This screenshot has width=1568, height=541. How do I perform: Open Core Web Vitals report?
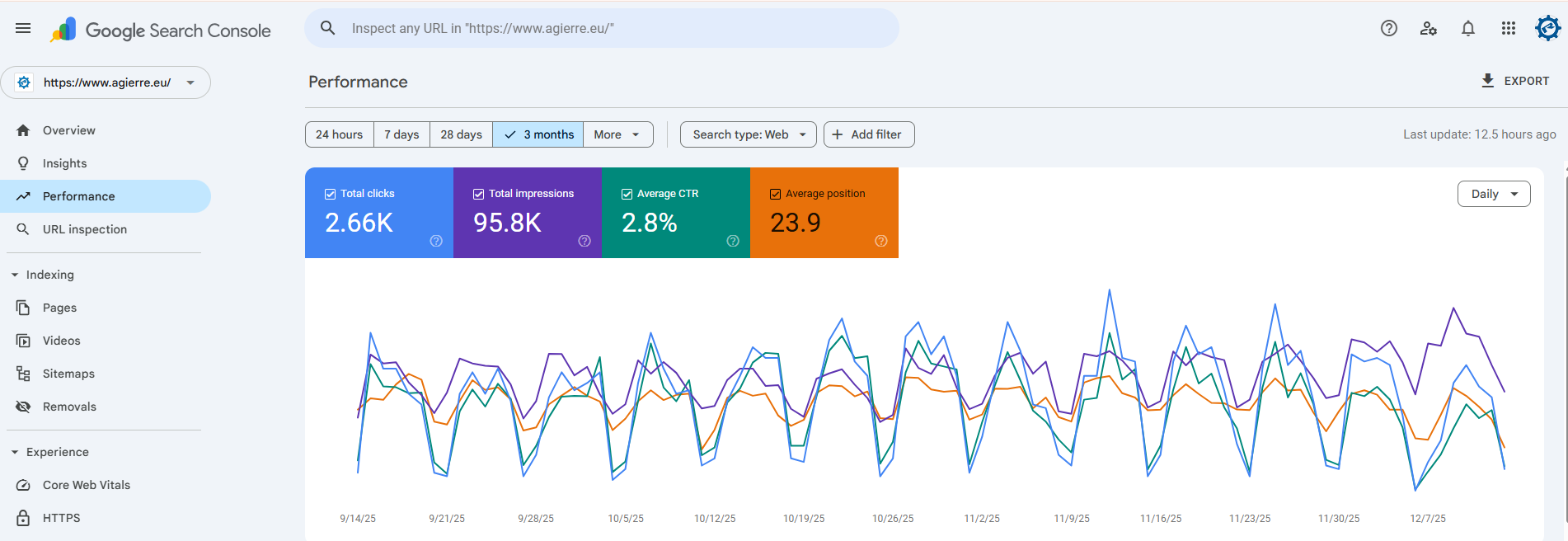[106, 485]
